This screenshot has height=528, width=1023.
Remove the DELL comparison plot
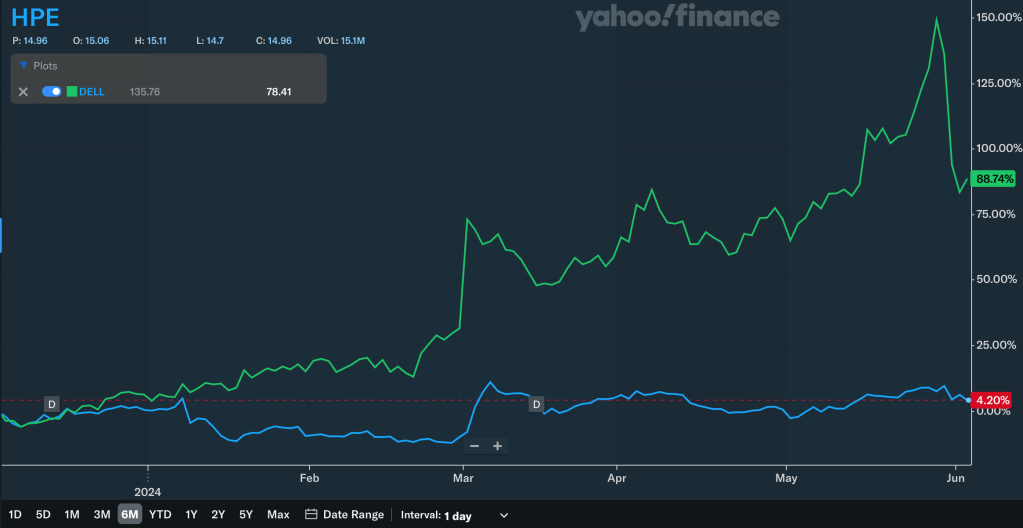23,92
